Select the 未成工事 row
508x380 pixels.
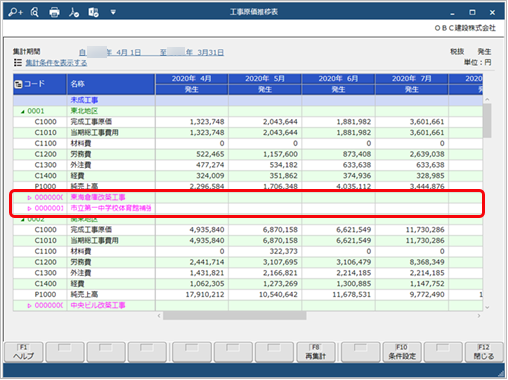[x=248, y=100]
